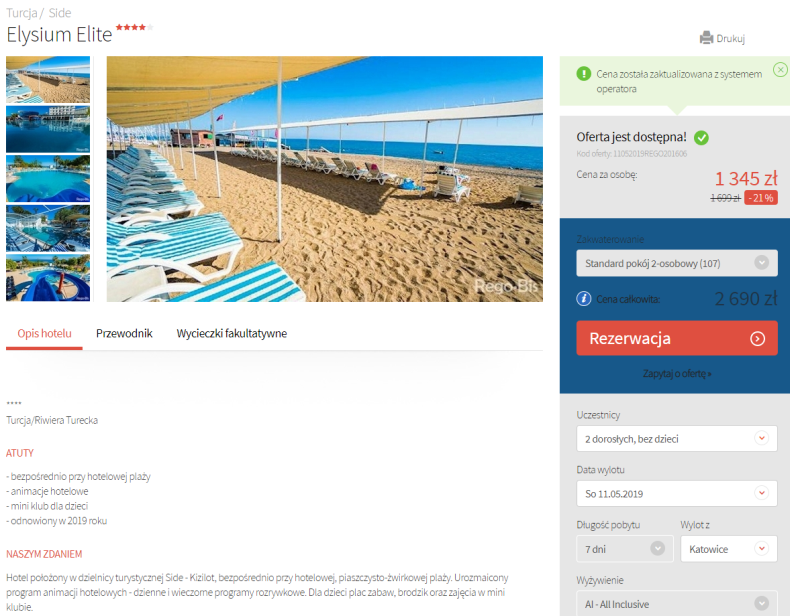The width and height of the screenshot is (790, 616).
Task: Open the Wycieczki fakultatywne tab
Action: (x=231, y=333)
